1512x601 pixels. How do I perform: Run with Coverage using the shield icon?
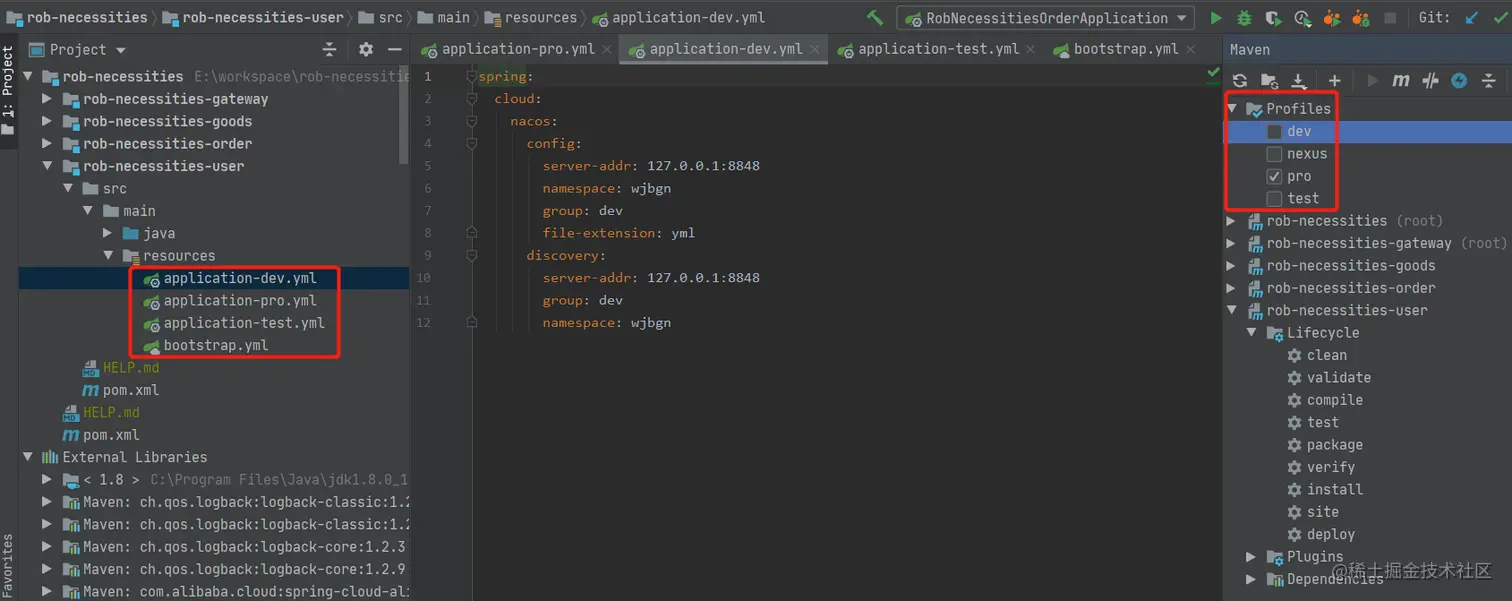pos(1273,18)
